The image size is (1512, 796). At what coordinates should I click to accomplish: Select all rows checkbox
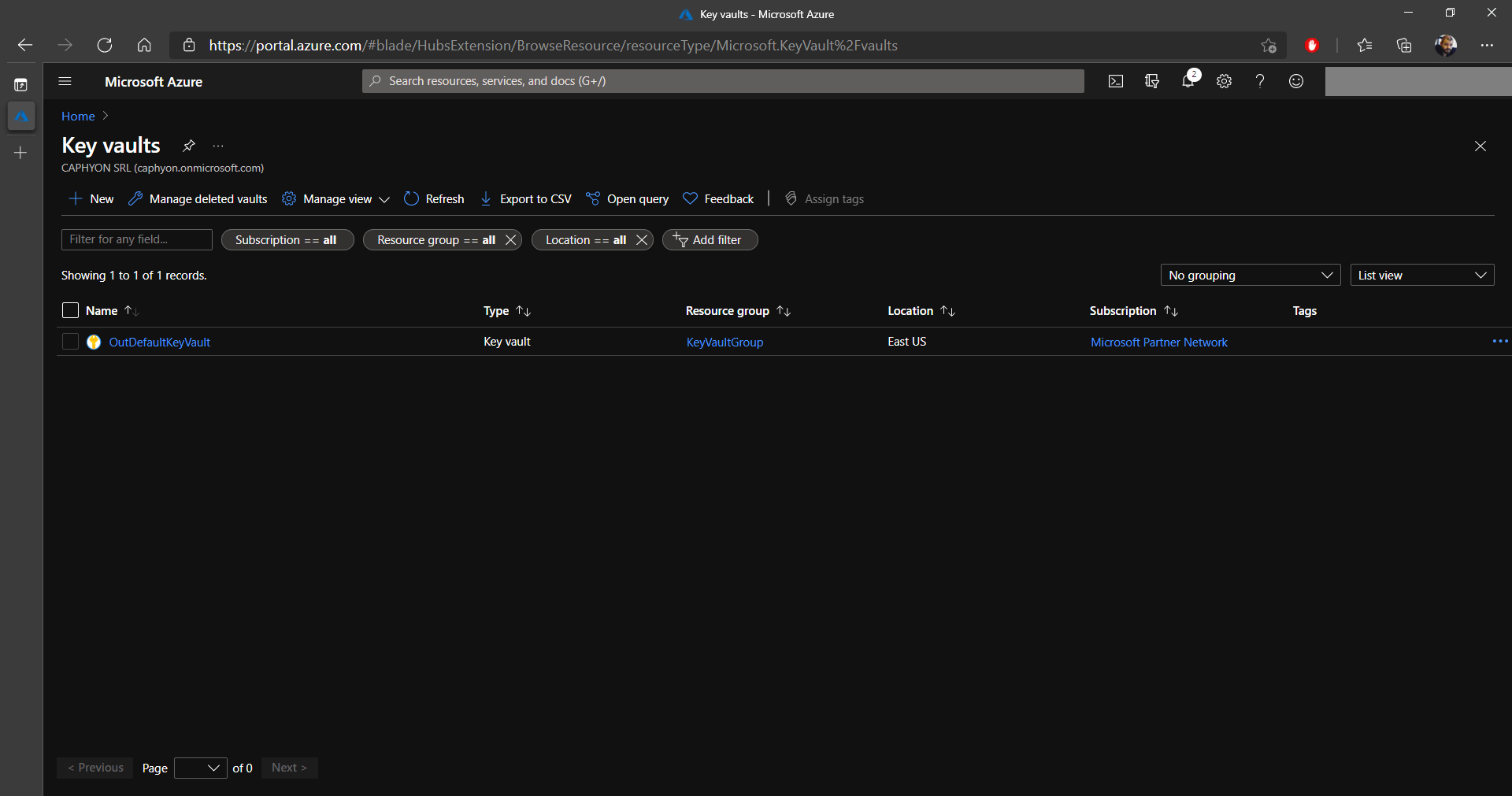pyautogui.click(x=70, y=310)
